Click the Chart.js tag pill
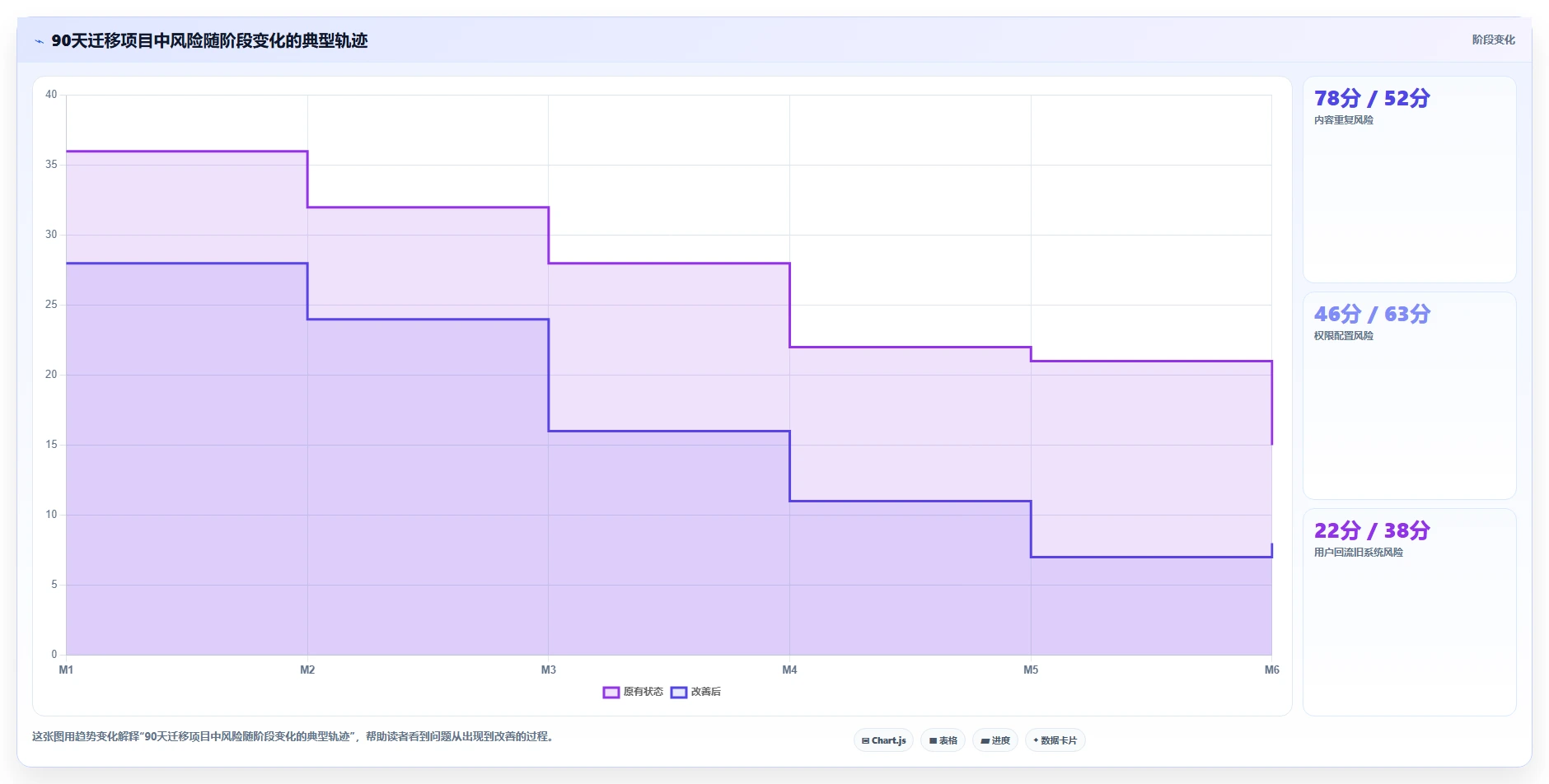The image size is (1549, 784). click(x=883, y=740)
